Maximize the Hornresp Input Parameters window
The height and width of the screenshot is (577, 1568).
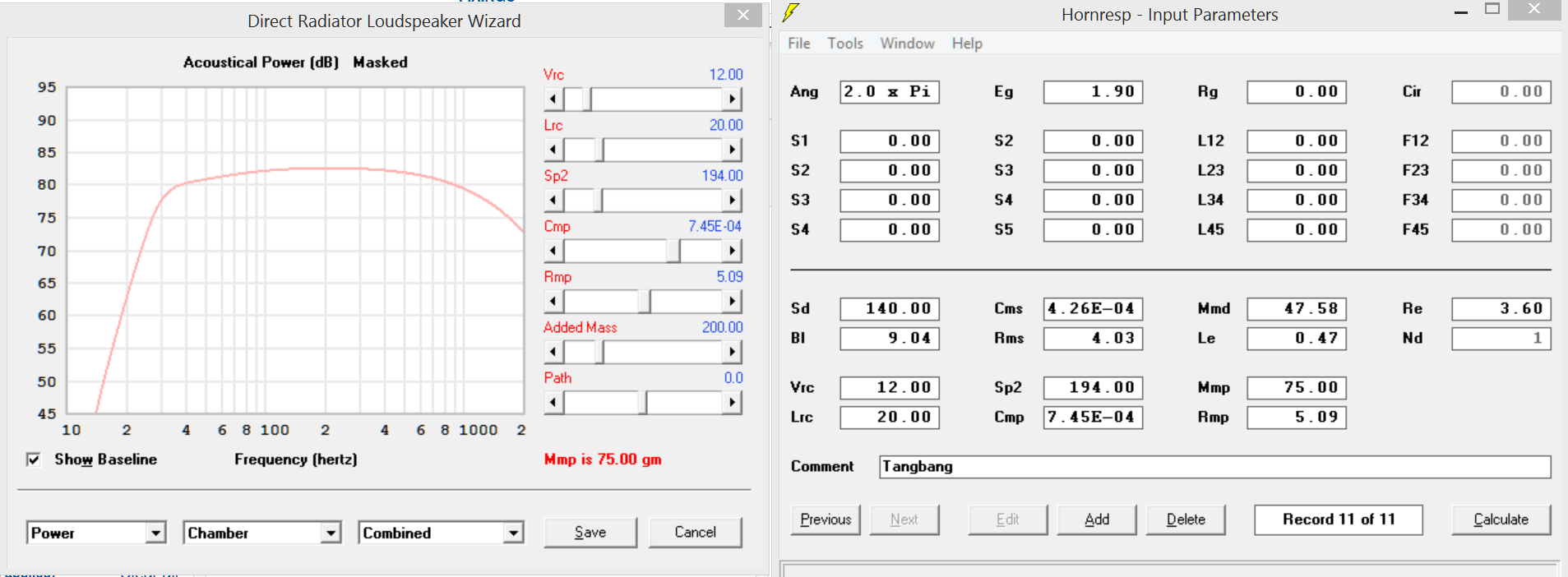(x=1492, y=9)
